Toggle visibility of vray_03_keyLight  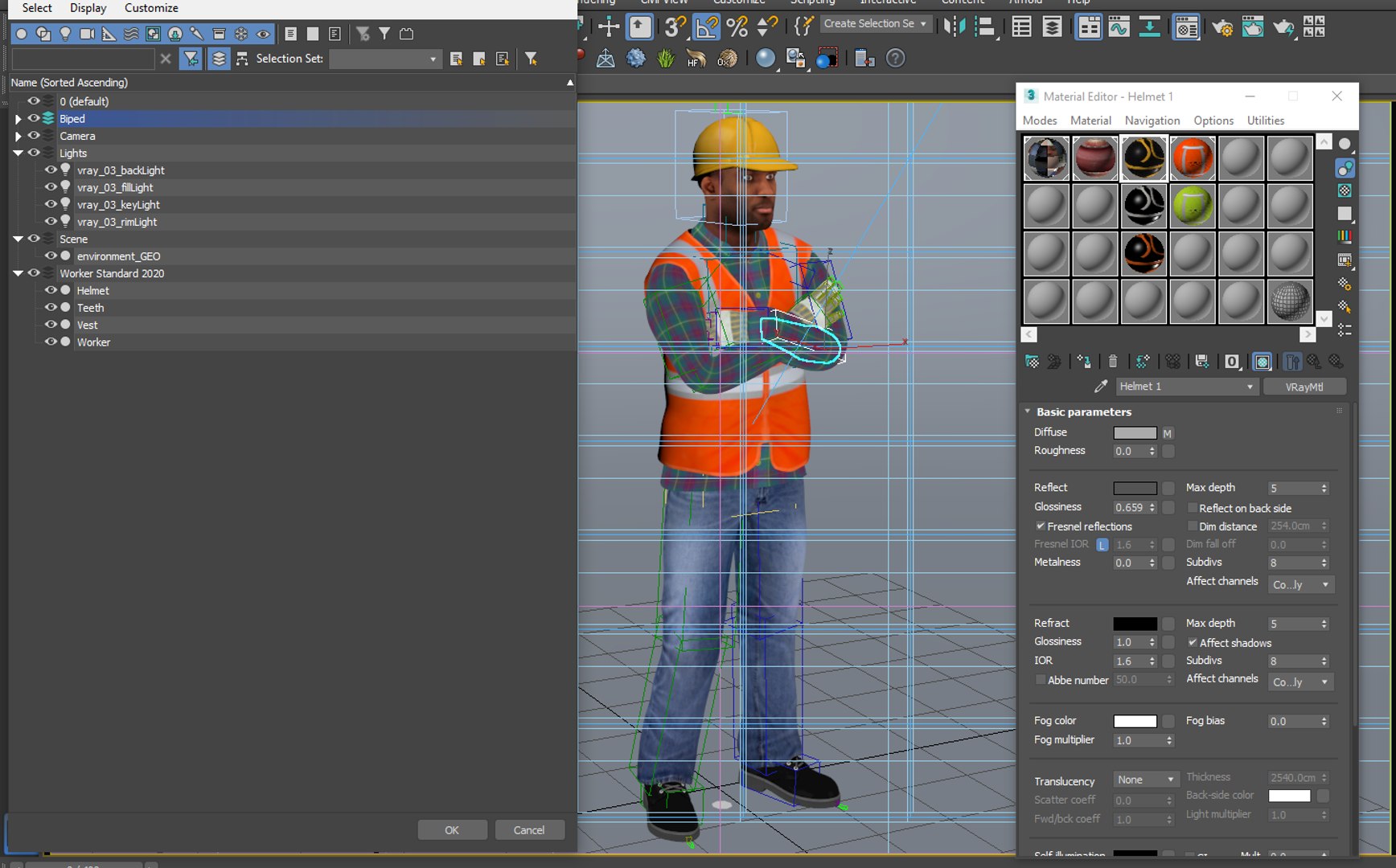tap(51, 204)
